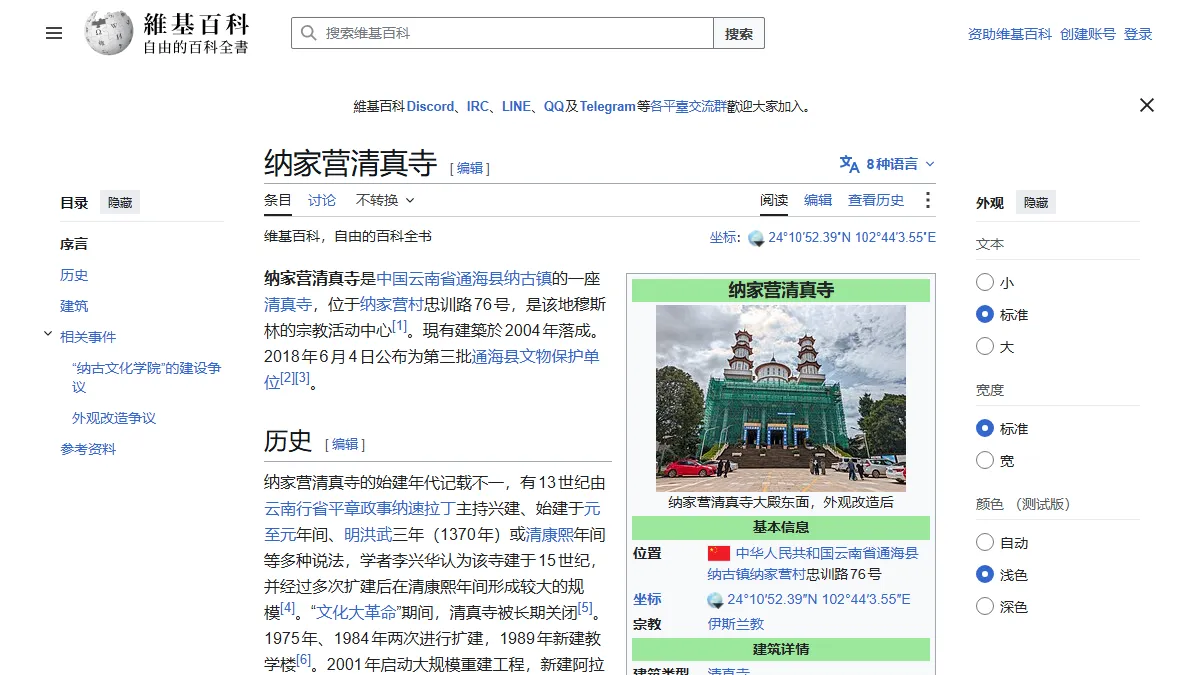Screen dimensions: 1200x675
Task: Open the hamburger main menu
Action: 54,33
